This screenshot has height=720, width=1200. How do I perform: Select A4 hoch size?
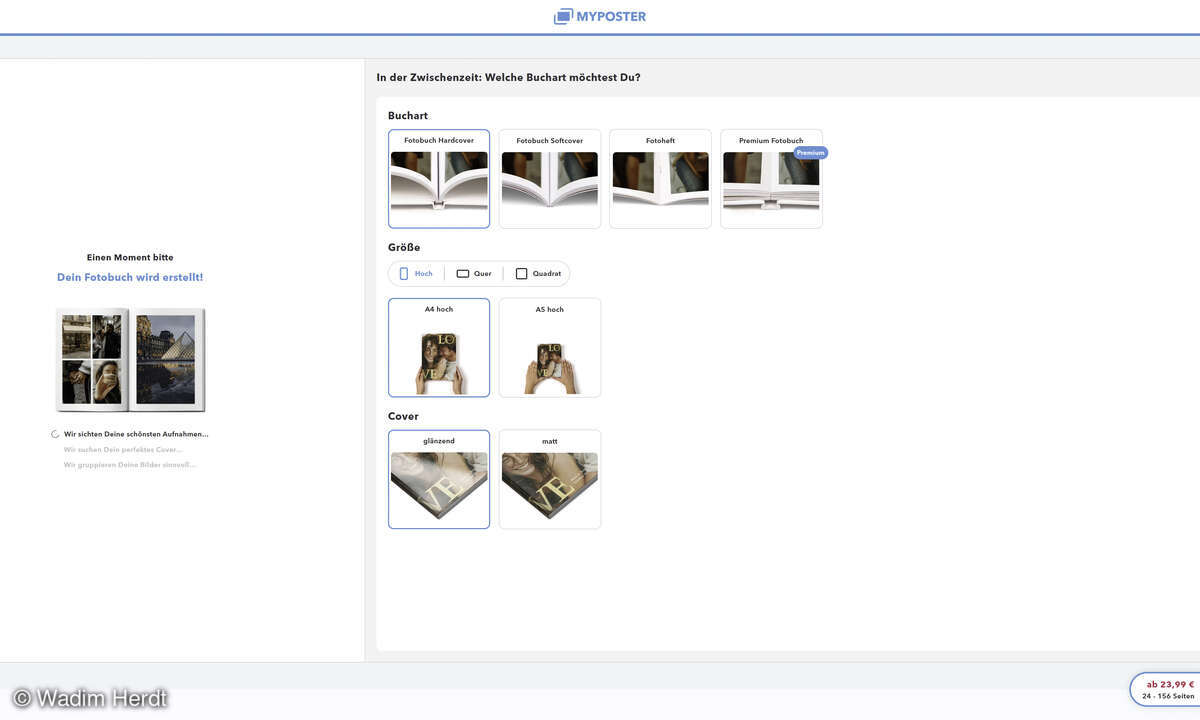[x=439, y=348]
